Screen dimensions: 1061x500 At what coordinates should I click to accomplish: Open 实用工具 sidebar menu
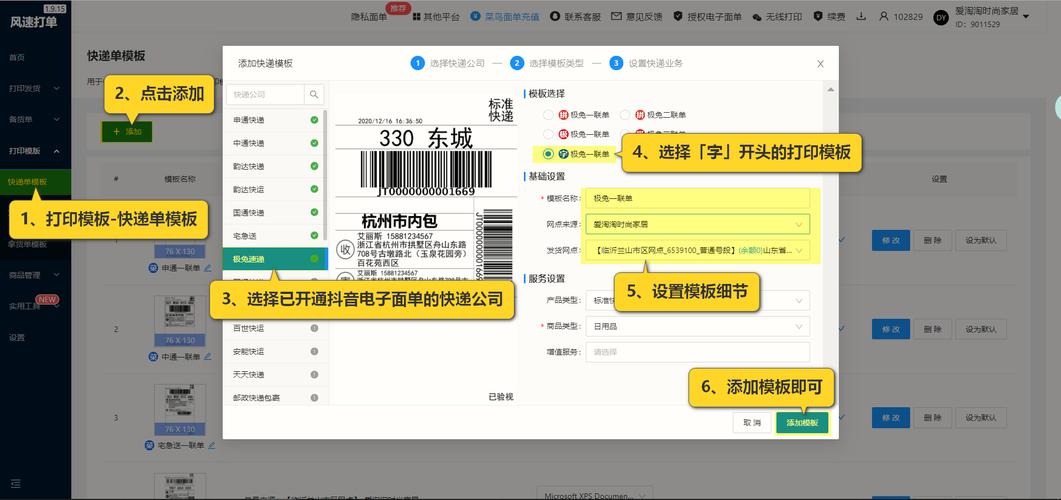(35, 306)
